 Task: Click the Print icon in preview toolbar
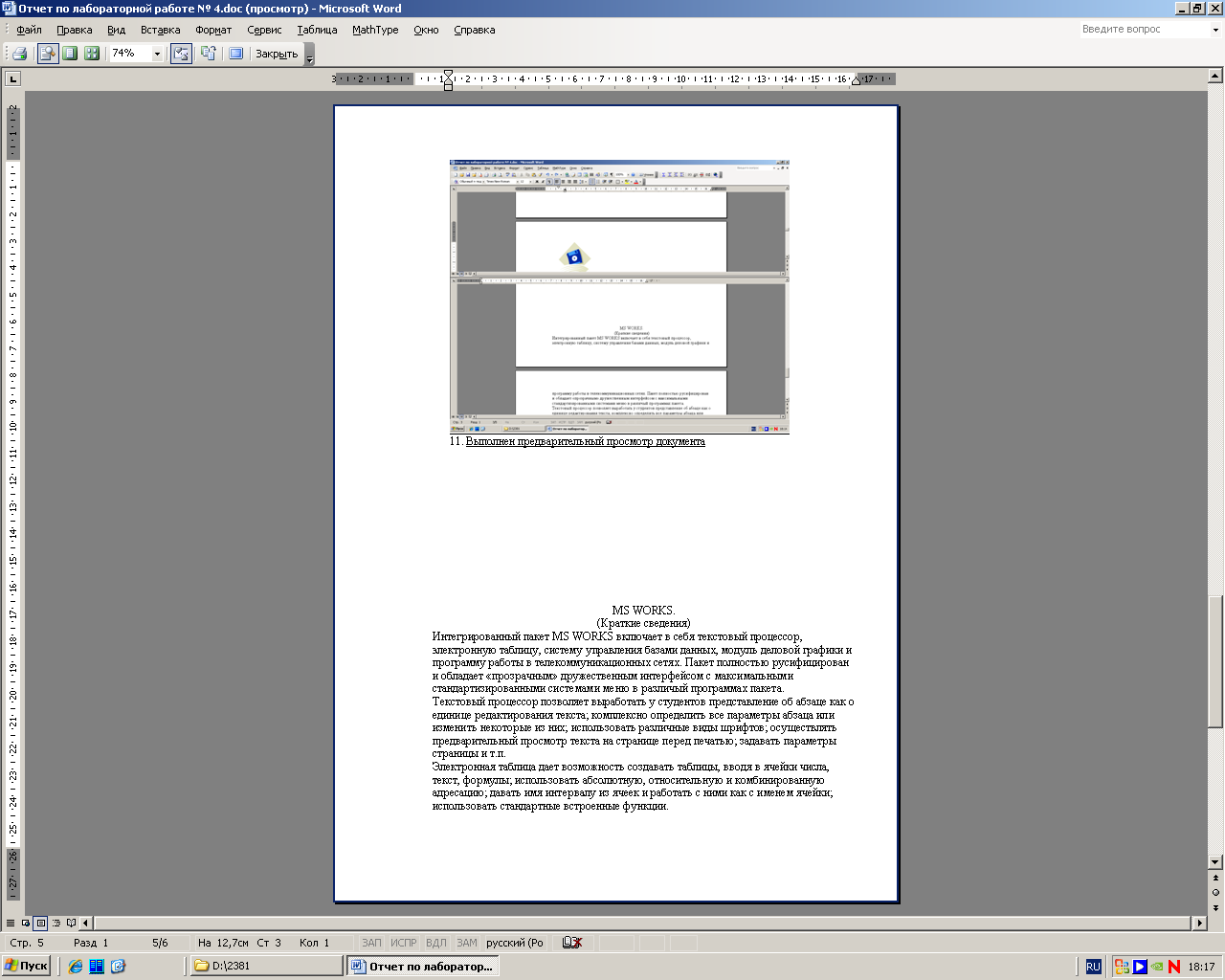(19, 54)
